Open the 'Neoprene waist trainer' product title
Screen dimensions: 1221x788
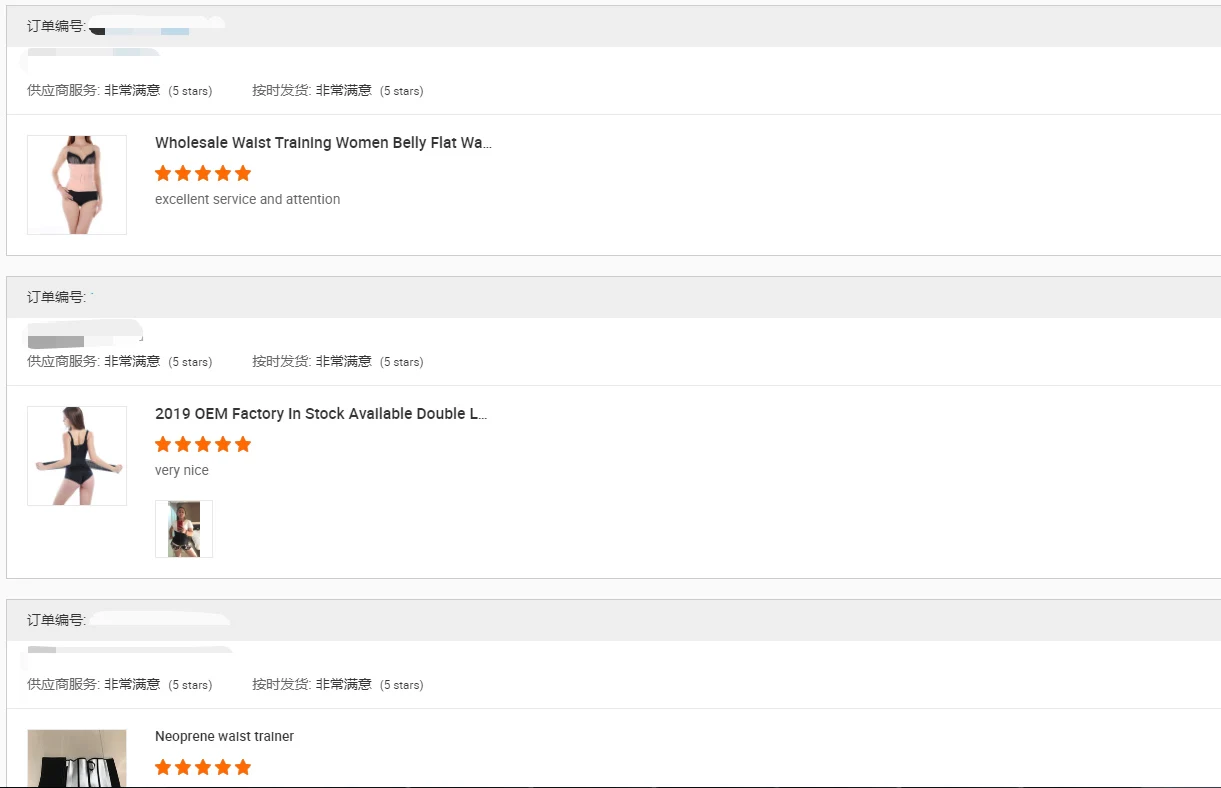click(224, 737)
